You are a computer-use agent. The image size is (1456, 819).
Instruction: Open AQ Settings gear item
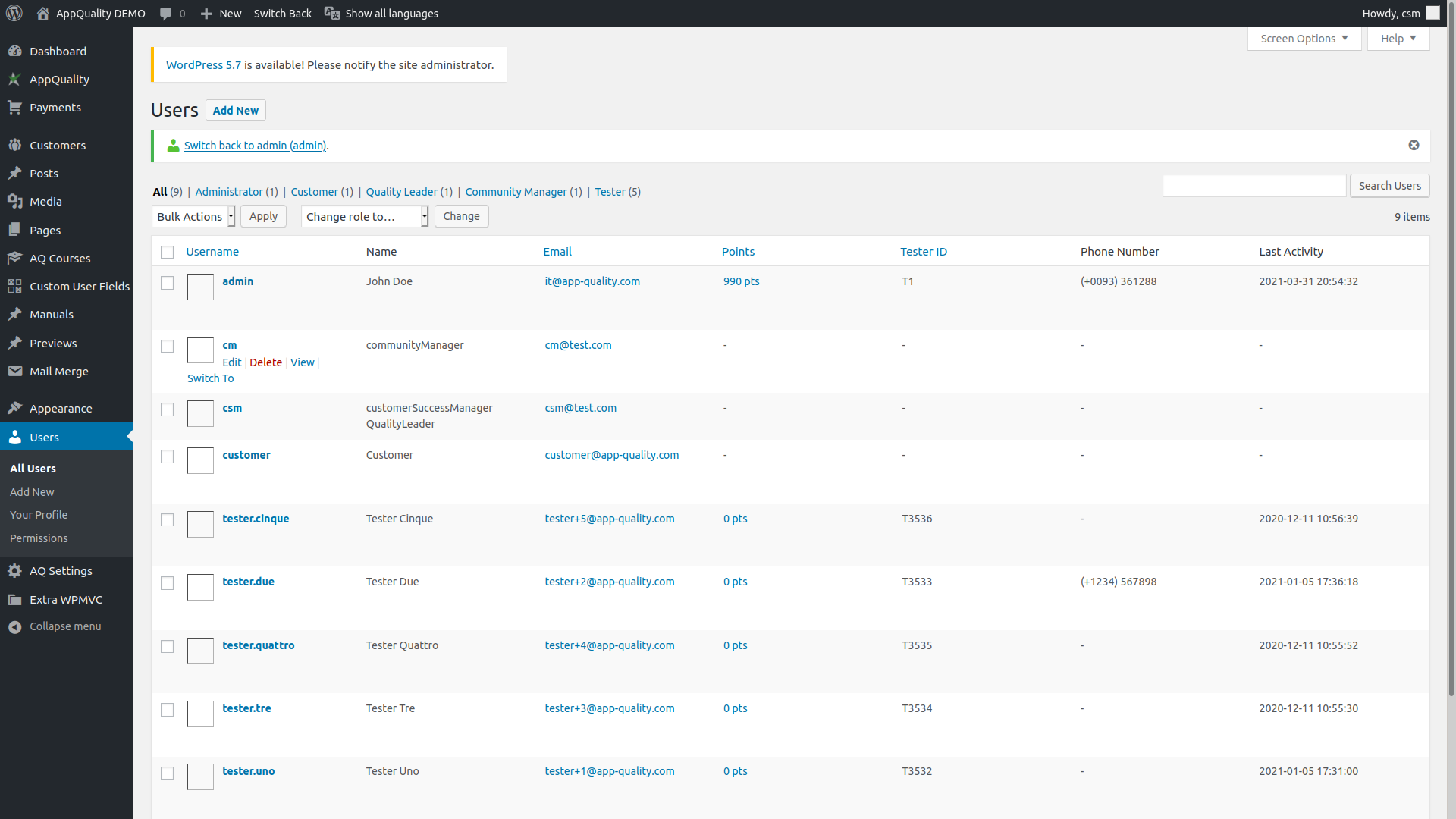(15, 571)
